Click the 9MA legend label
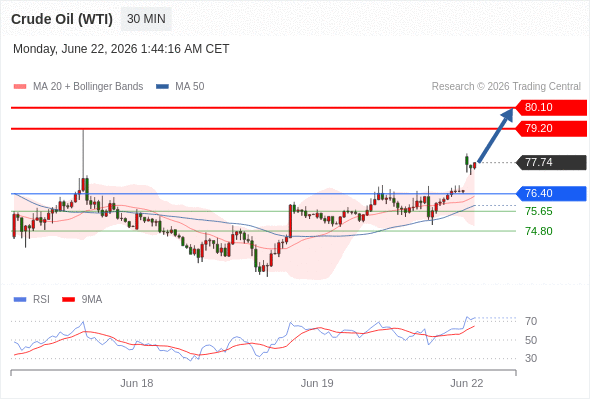Screen dimensions: 590x400 pos(92,300)
